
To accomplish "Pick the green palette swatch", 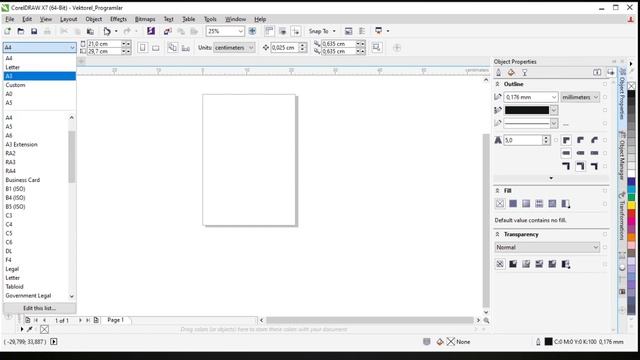I will pos(631,198).
